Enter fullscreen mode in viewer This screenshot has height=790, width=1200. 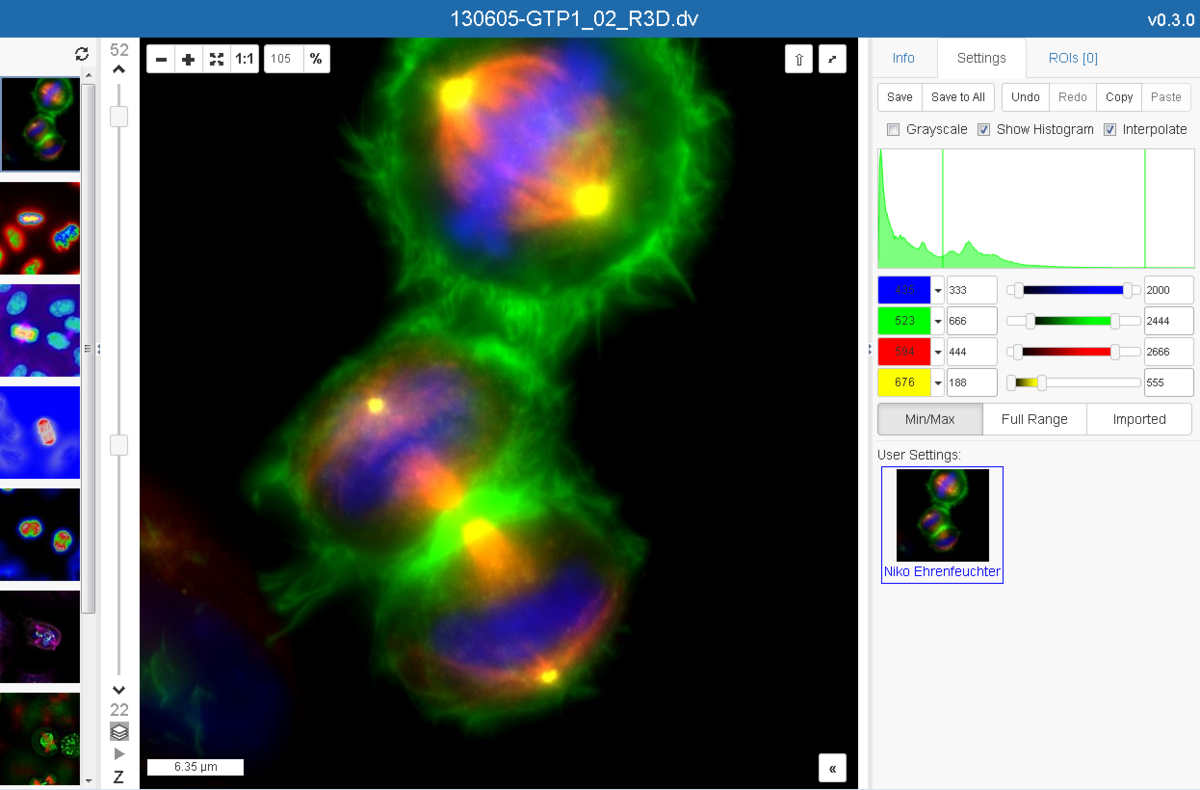coord(832,59)
